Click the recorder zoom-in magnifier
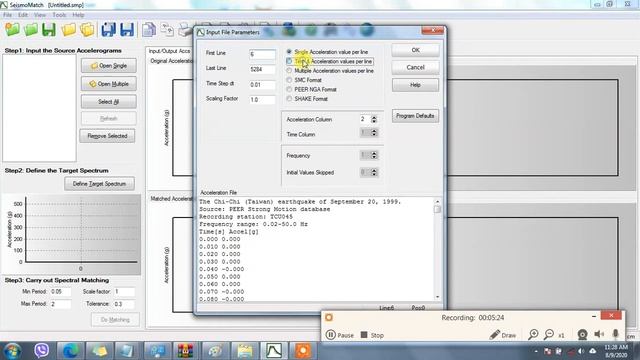 [x=533, y=335]
